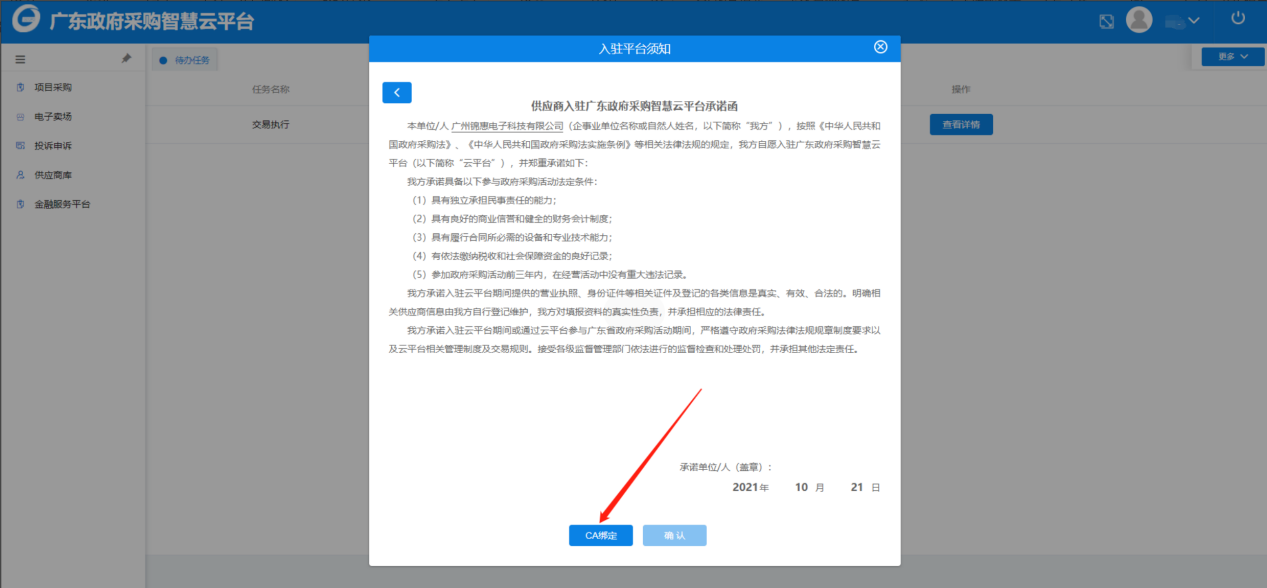
Task: Log out with the power icon
Action: tap(1238, 18)
